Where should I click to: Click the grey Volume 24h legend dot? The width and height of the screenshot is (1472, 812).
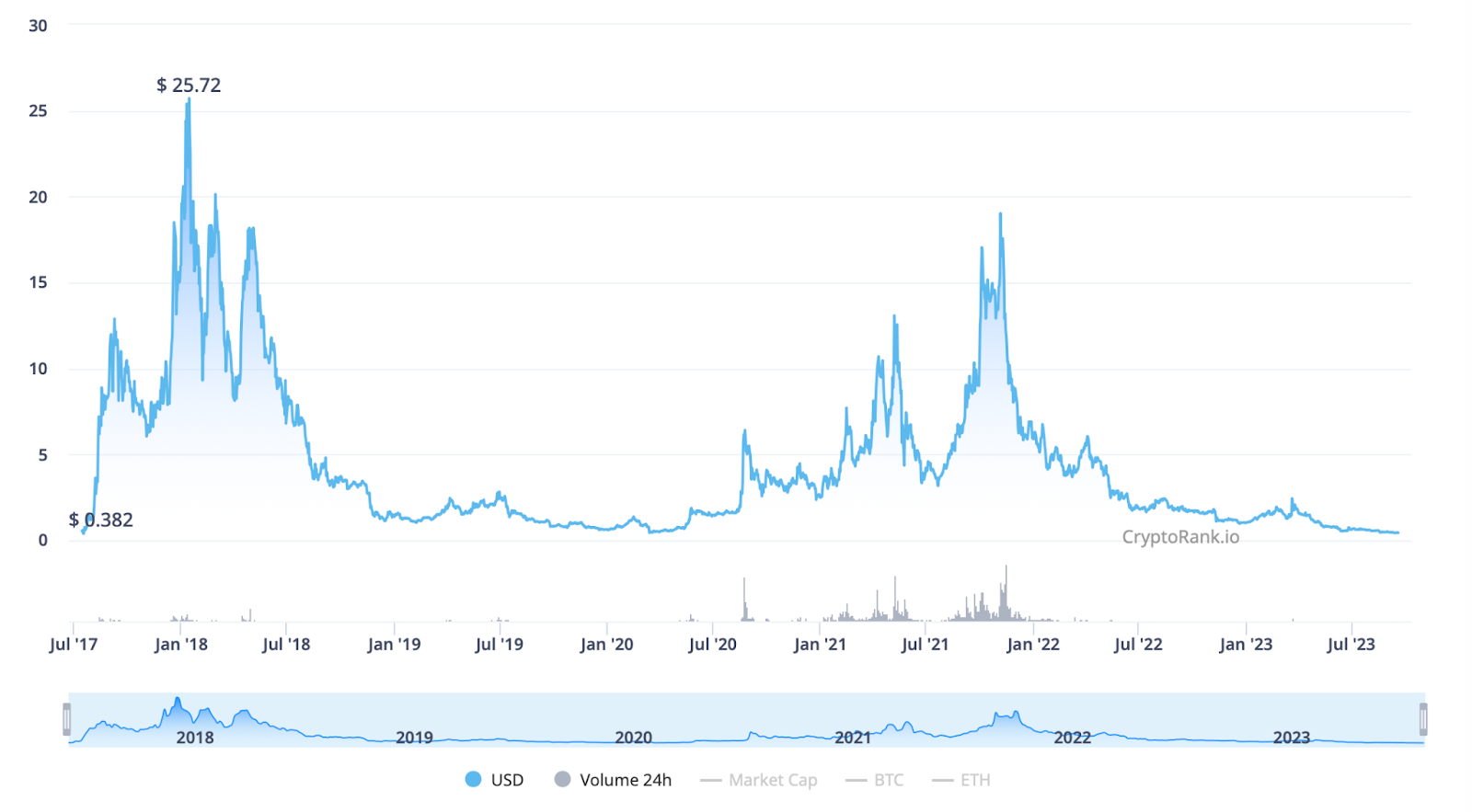[562, 780]
